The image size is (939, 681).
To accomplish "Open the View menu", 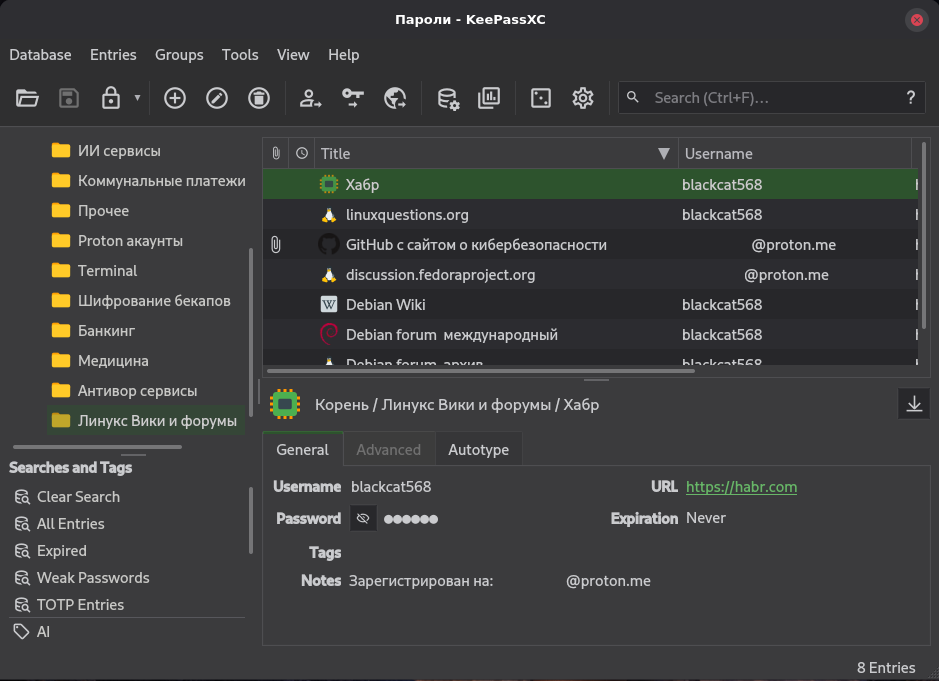I will pyautogui.click(x=293, y=55).
